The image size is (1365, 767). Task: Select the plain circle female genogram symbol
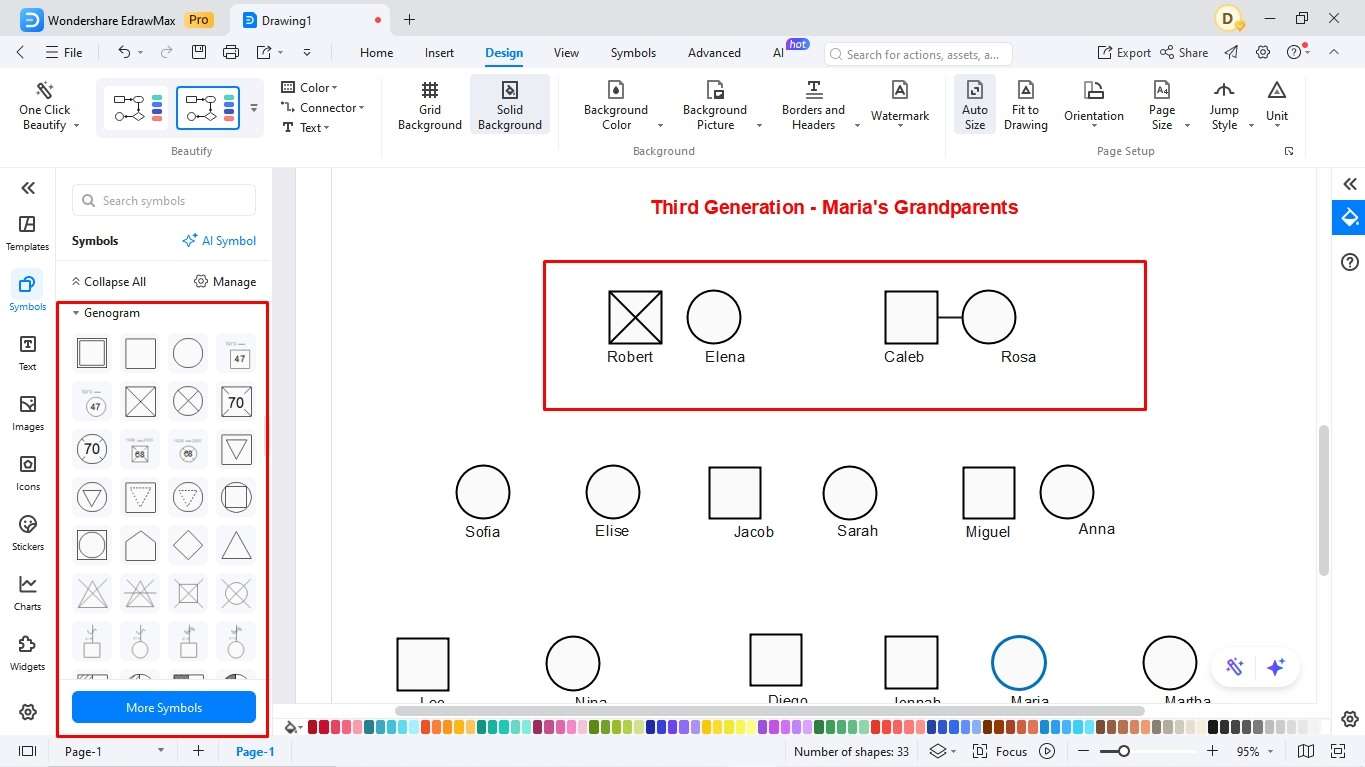pos(188,353)
